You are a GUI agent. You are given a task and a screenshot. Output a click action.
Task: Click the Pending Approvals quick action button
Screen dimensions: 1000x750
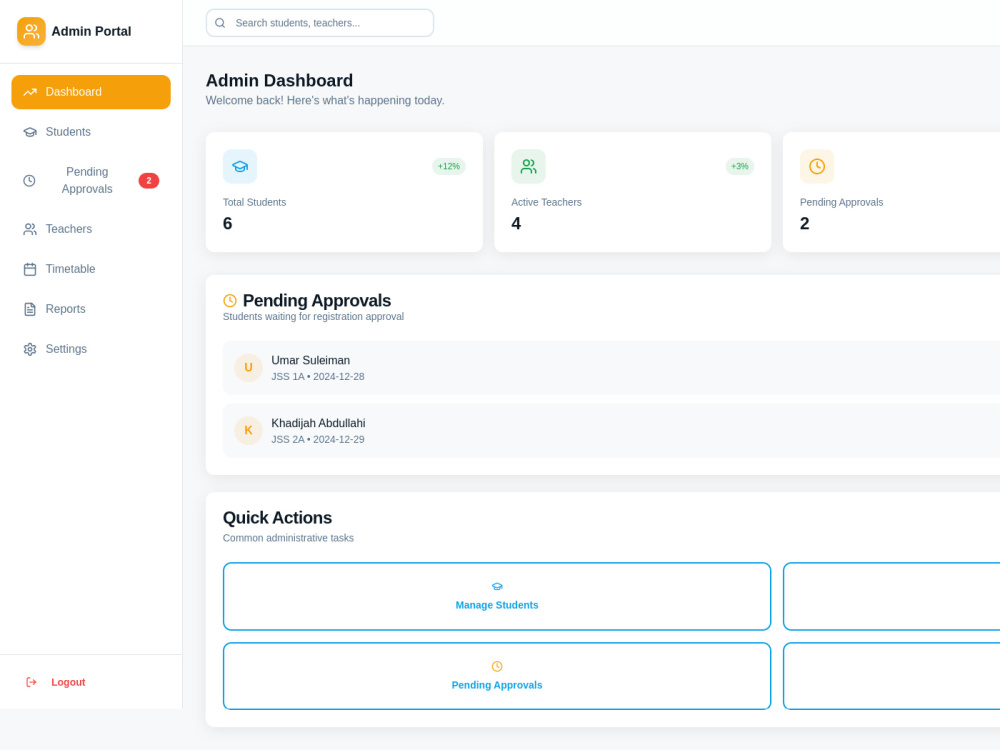[x=497, y=676]
